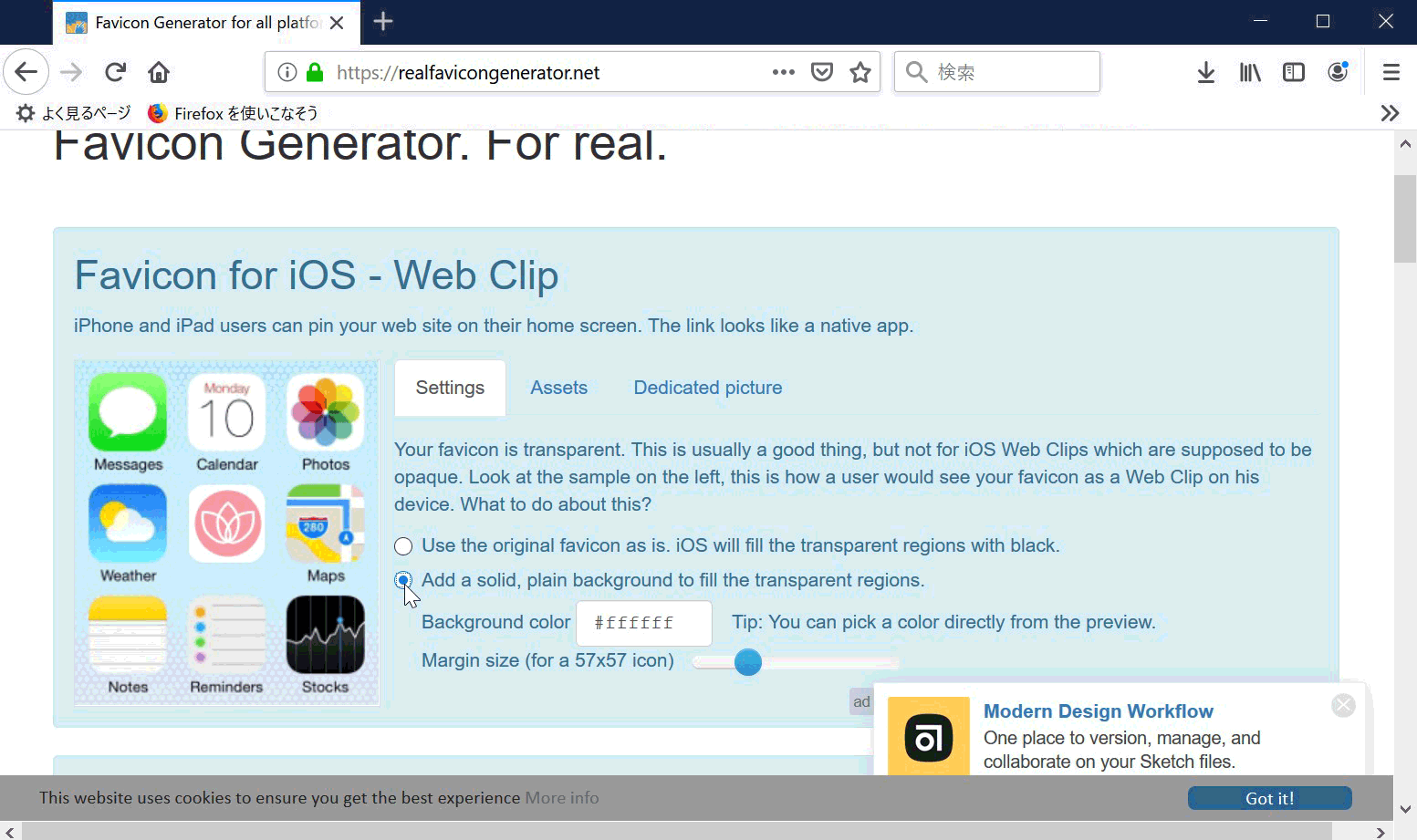The image size is (1417, 840).
Task: Go back to the previous page
Action: tap(26, 72)
